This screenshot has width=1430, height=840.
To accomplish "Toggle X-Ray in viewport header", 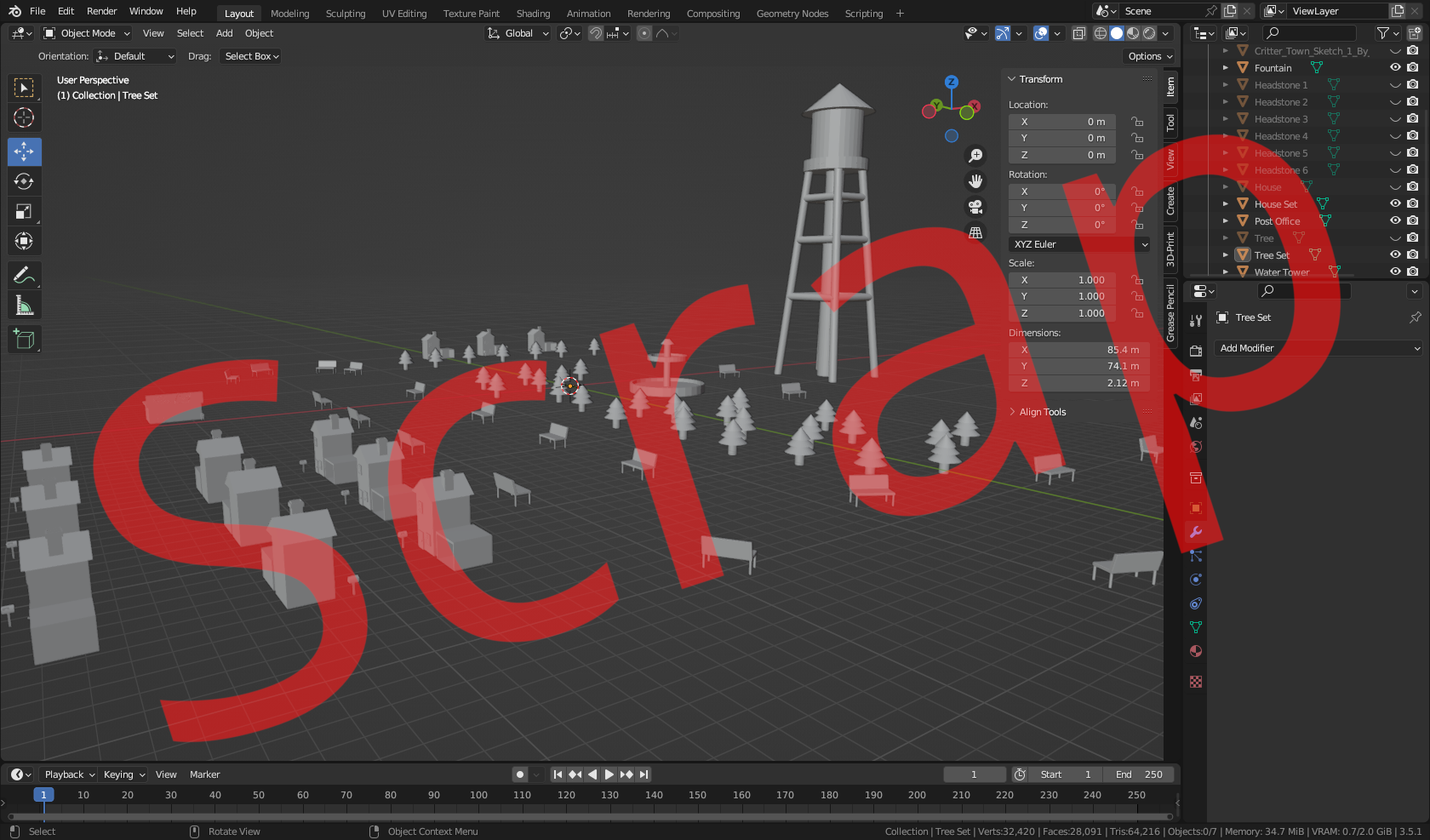I will click(x=1078, y=33).
